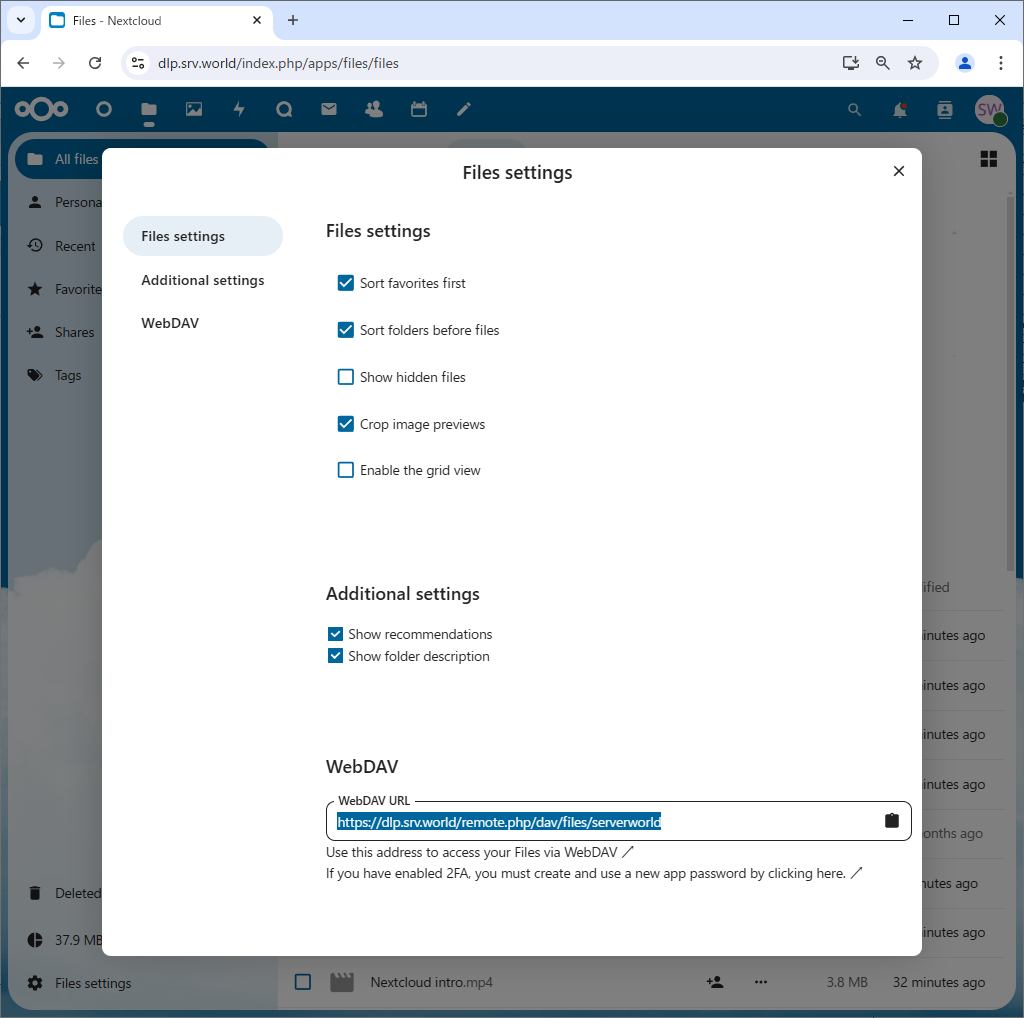Open the Contacts app icon
The image size is (1024, 1018).
[x=374, y=109]
